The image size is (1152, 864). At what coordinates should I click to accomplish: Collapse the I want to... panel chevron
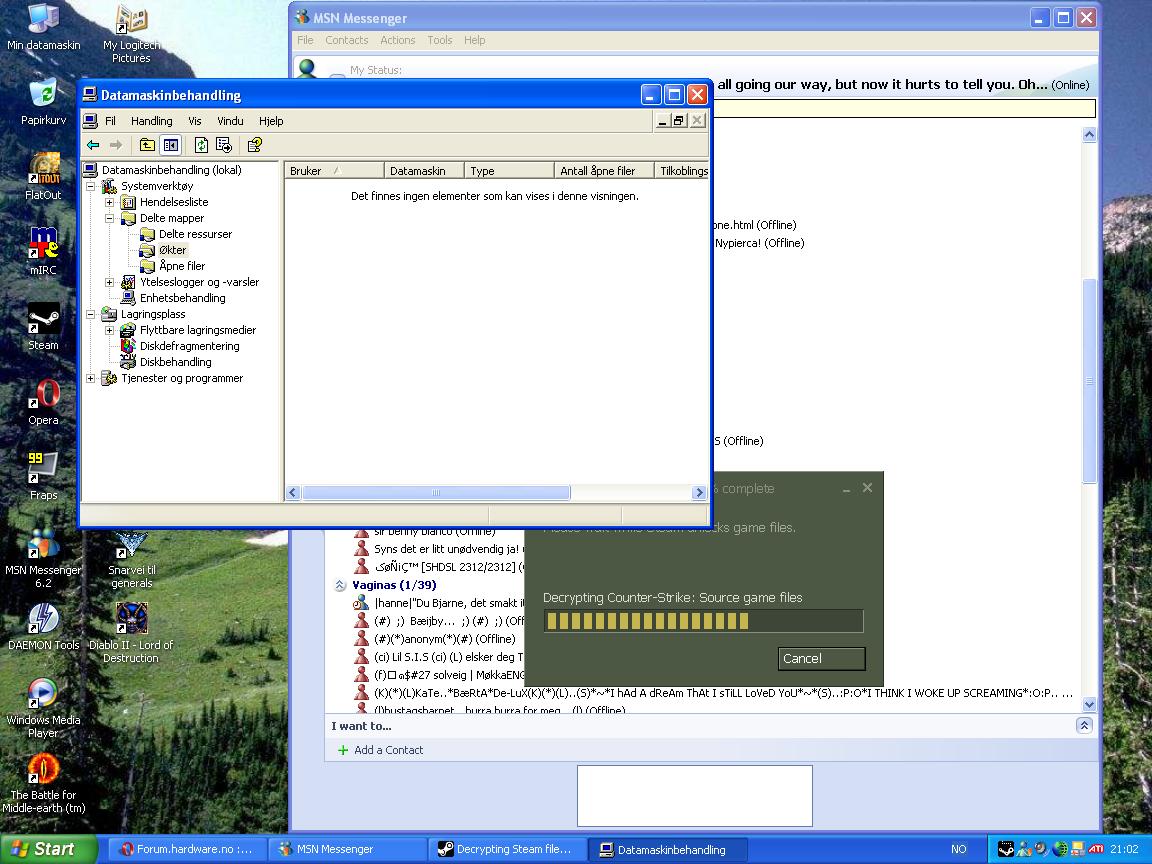(x=1084, y=726)
